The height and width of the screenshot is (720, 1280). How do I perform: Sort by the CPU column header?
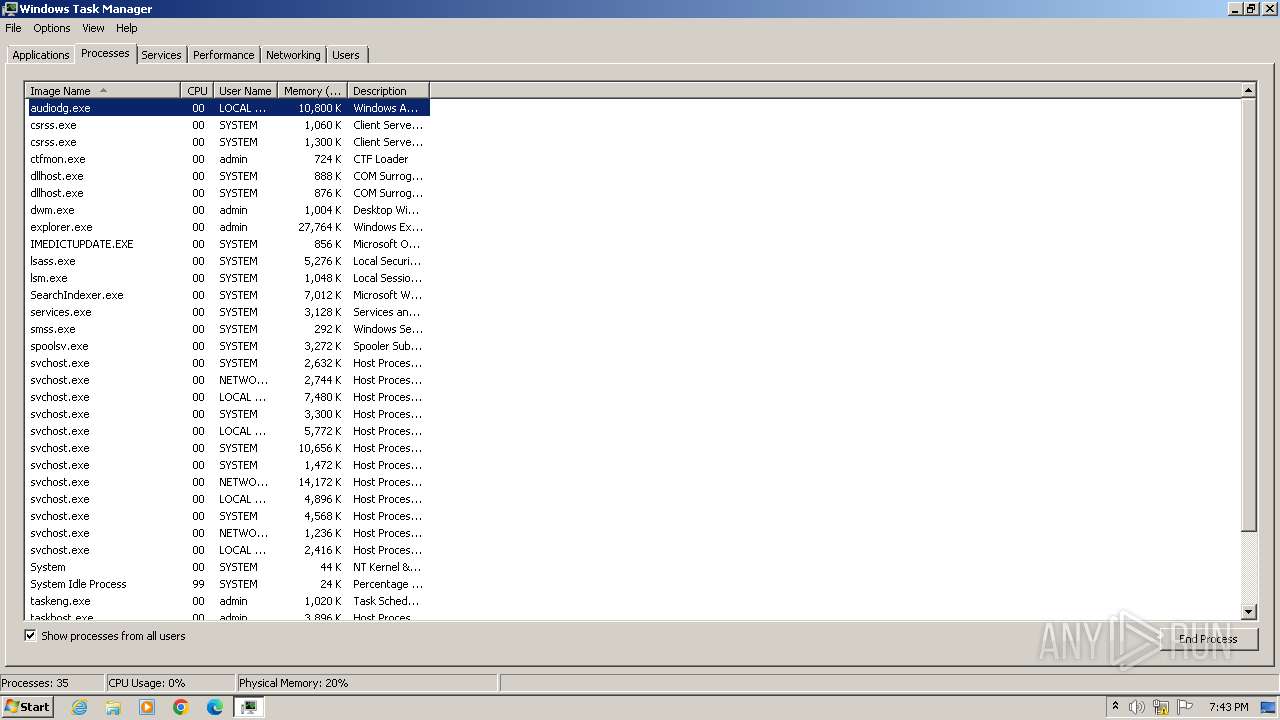[x=197, y=91]
